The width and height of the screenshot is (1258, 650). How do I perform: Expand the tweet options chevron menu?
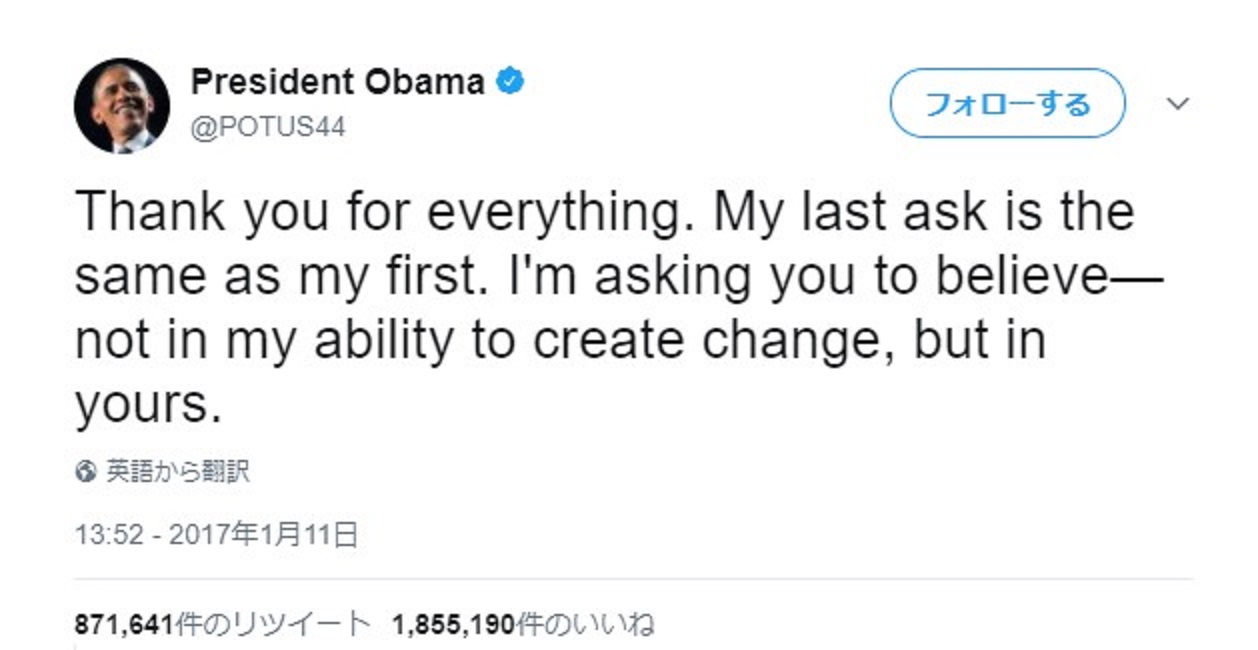coord(1179,104)
